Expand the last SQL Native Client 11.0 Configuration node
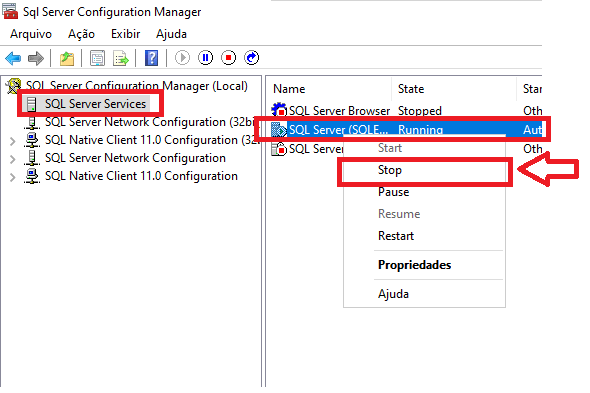The image size is (590, 393). point(12,177)
